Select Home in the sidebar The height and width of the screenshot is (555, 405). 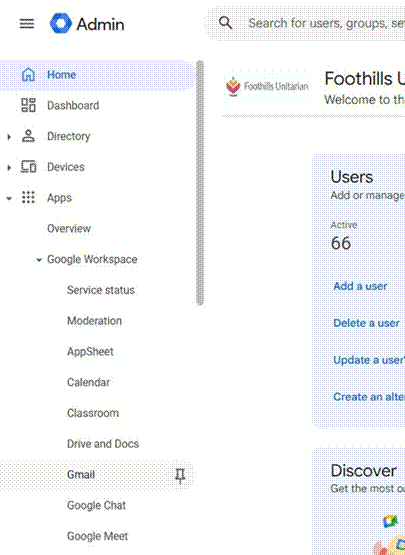(x=97, y=75)
